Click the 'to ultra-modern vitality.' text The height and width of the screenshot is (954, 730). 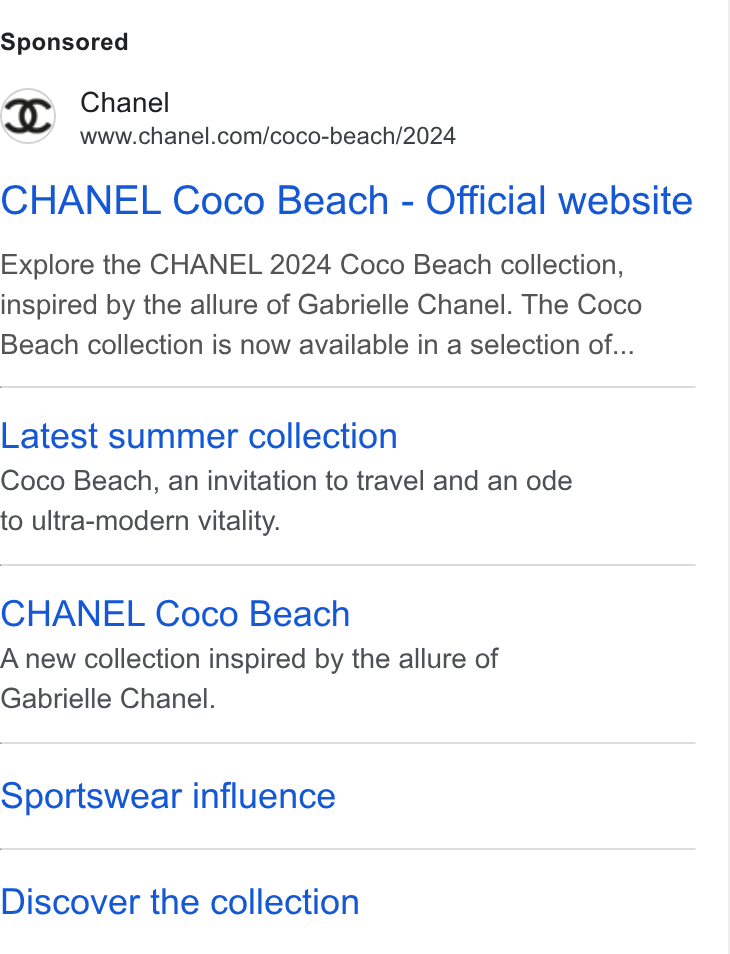coord(140,521)
